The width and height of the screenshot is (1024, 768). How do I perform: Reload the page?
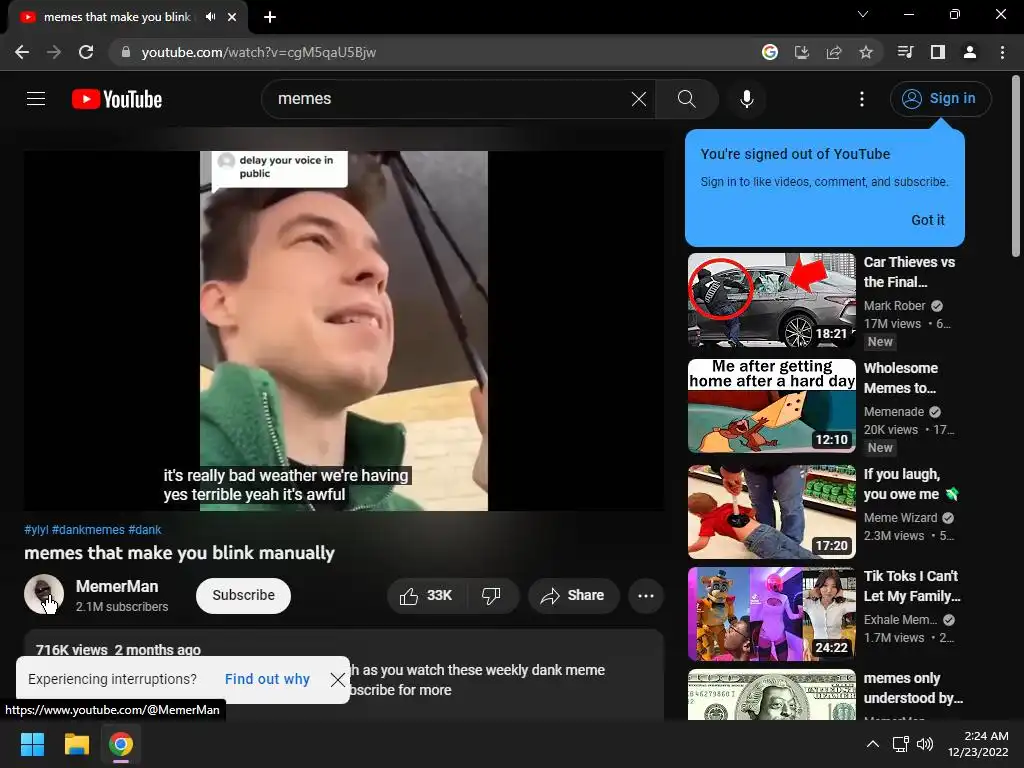pyautogui.click(x=86, y=52)
